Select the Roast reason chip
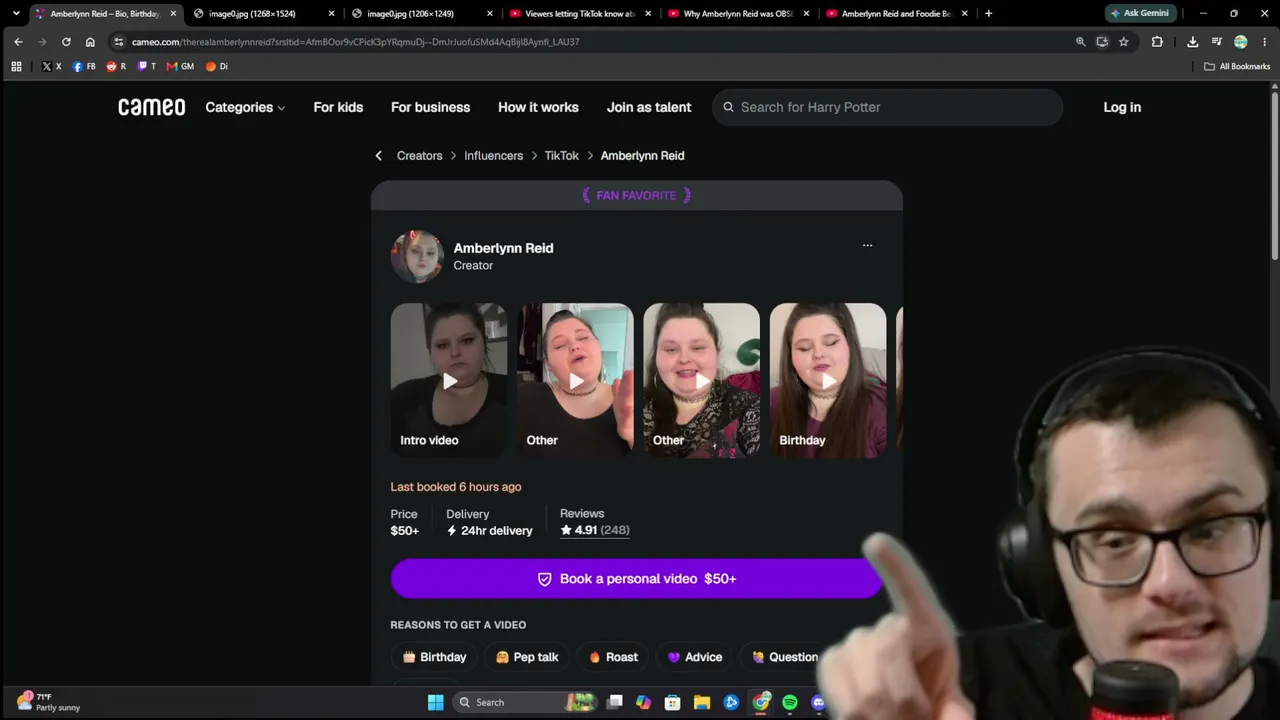 coord(613,657)
